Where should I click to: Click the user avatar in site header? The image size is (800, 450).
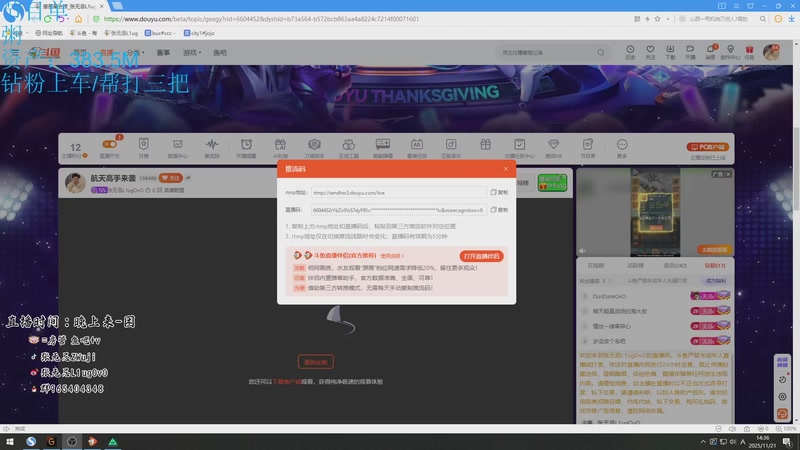tap(771, 52)
